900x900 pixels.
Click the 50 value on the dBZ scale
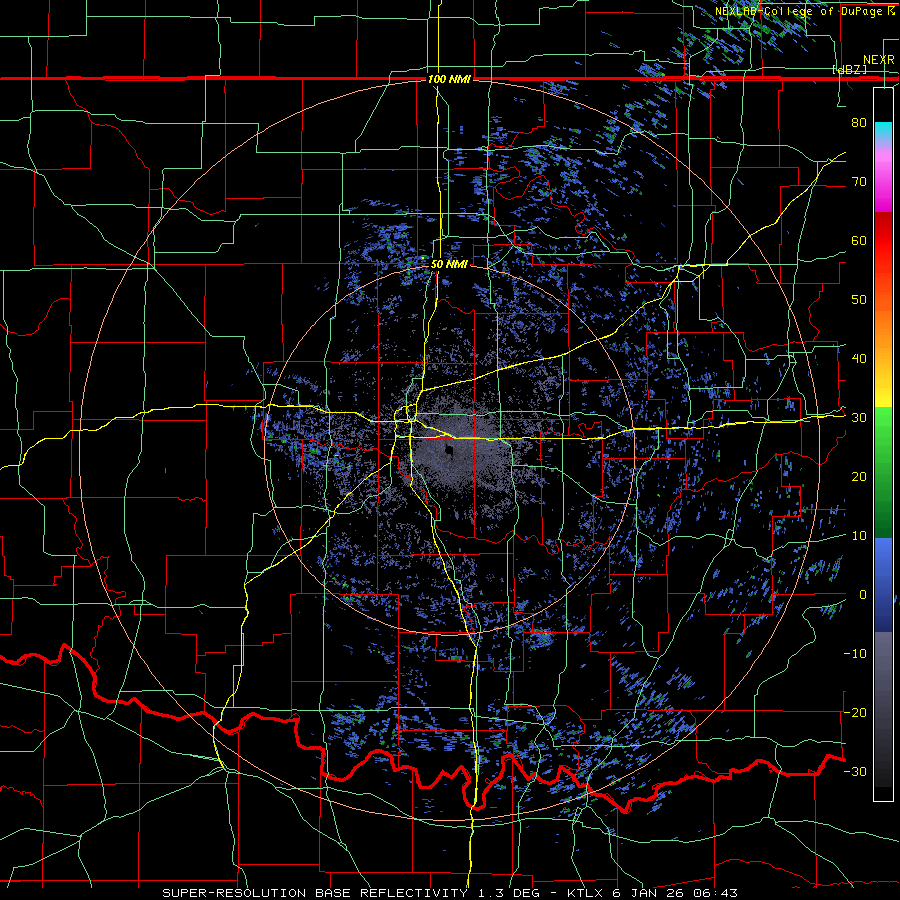point(859,300)
